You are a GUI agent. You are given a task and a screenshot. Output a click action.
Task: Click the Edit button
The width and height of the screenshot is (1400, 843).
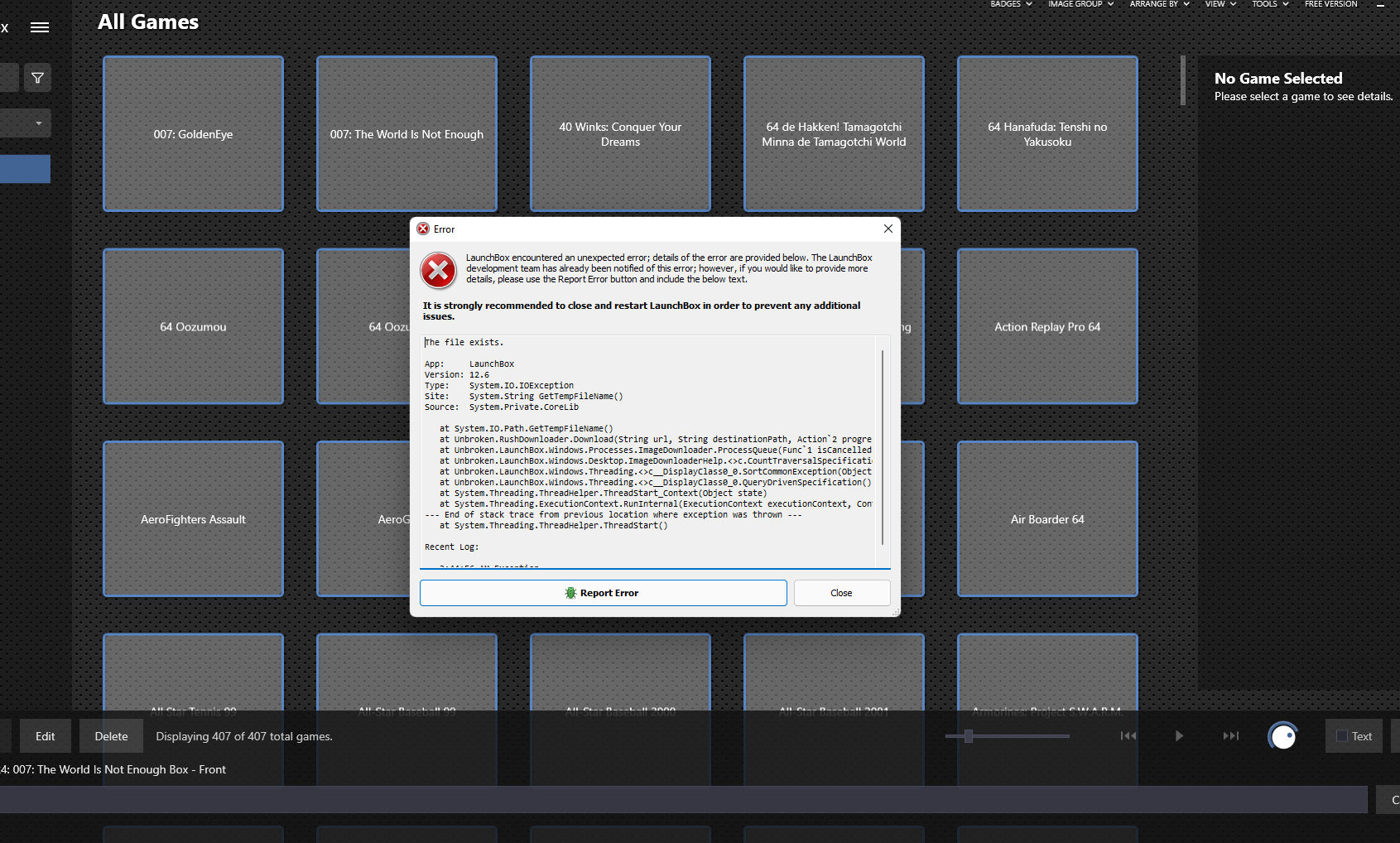46,736
